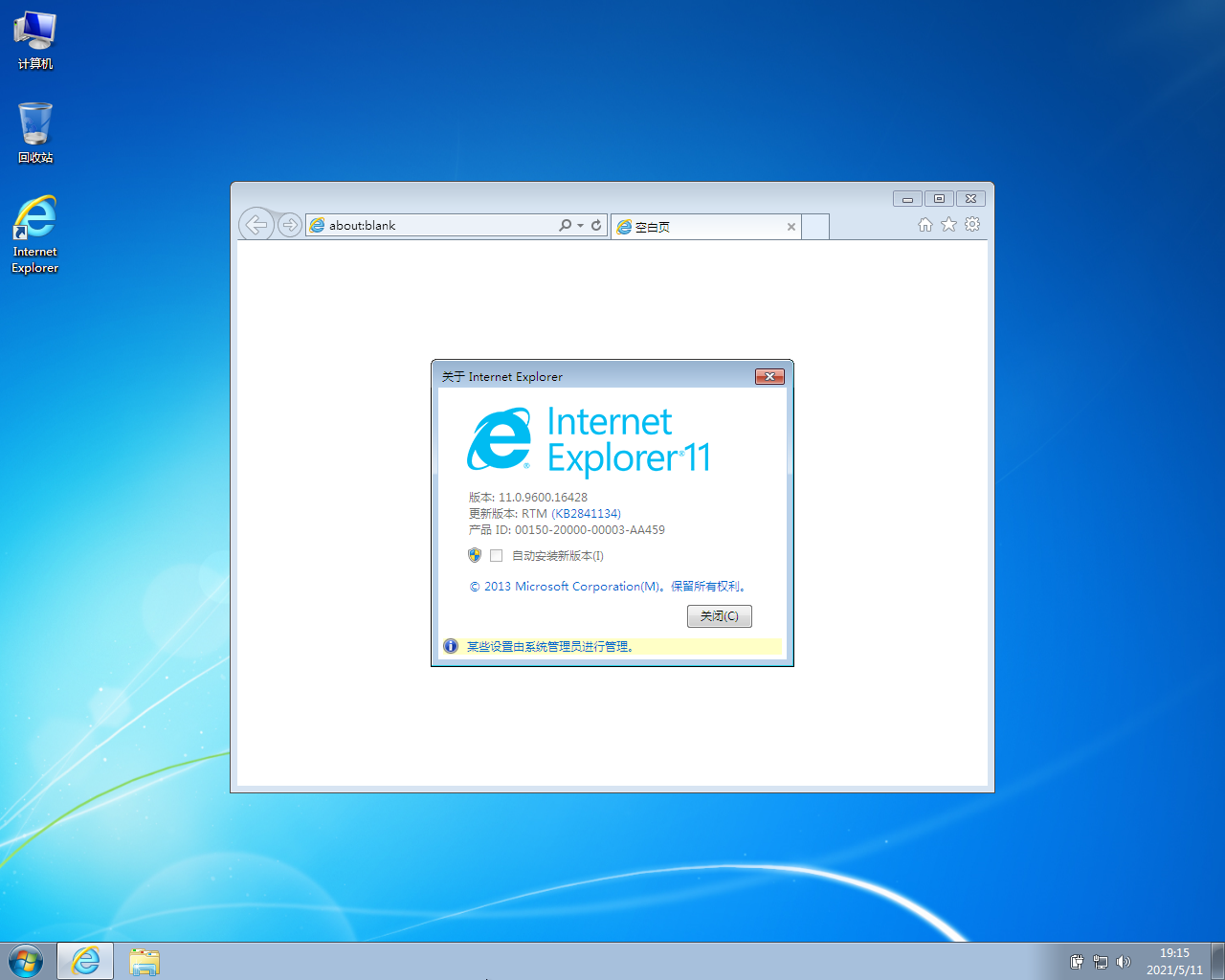Open a new tab button
Viewport: 1225px width, 980px height.
click(x=814, y=227)
